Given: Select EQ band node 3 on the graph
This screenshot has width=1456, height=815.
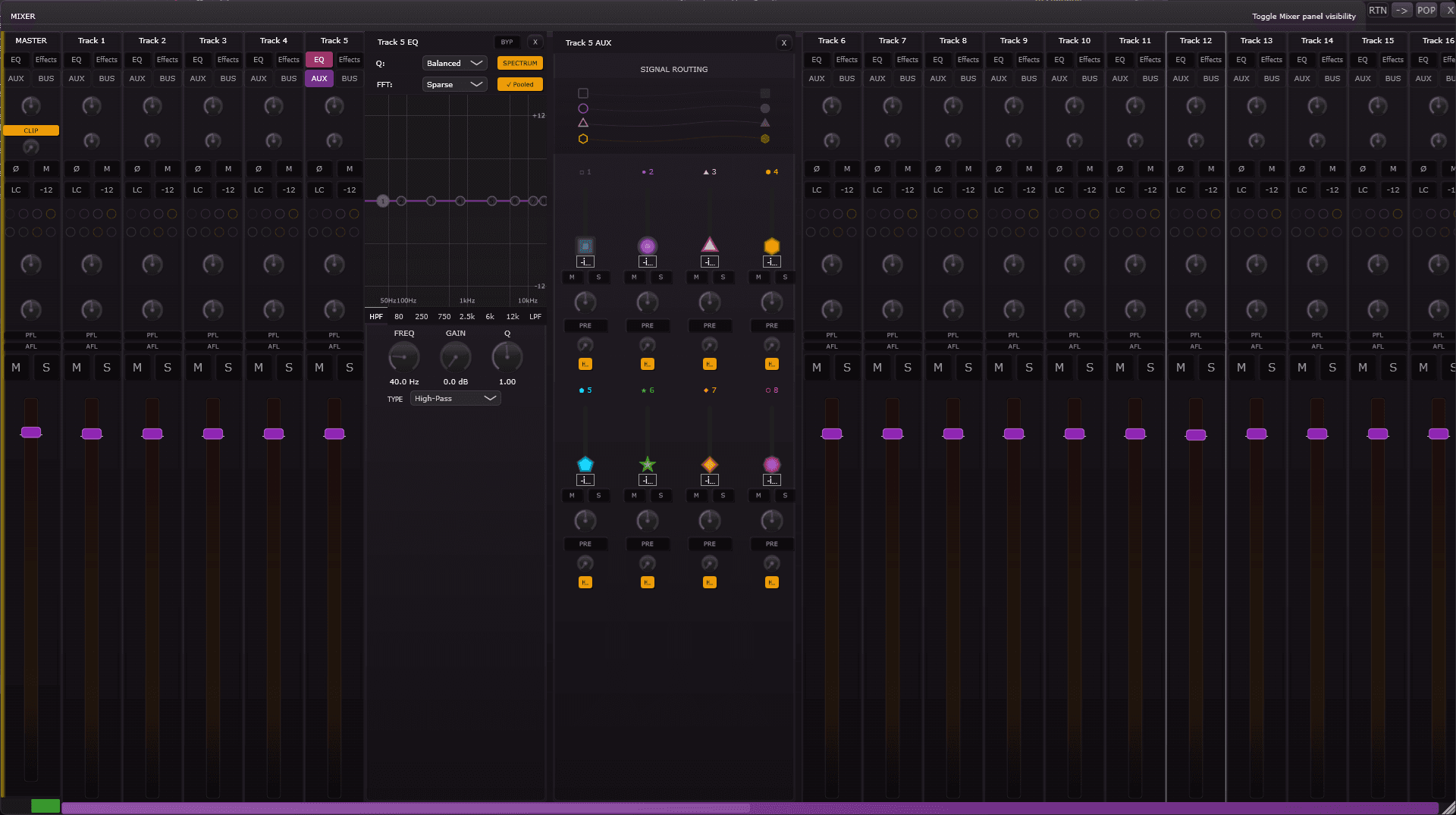Looking at the screenshot, I should (431, 201).
